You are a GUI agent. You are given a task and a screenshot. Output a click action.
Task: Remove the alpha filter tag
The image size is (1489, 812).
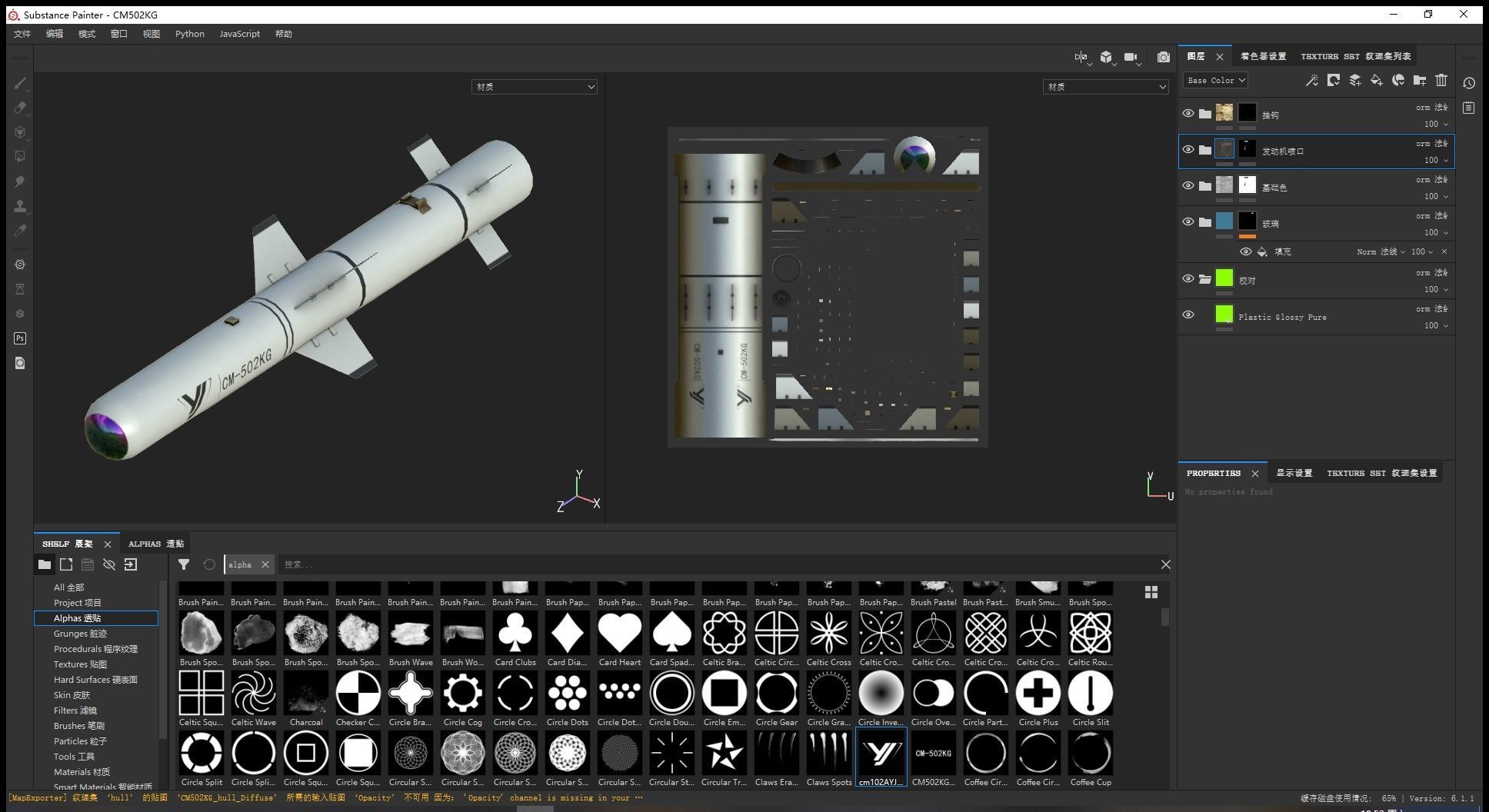click(265, 564)
